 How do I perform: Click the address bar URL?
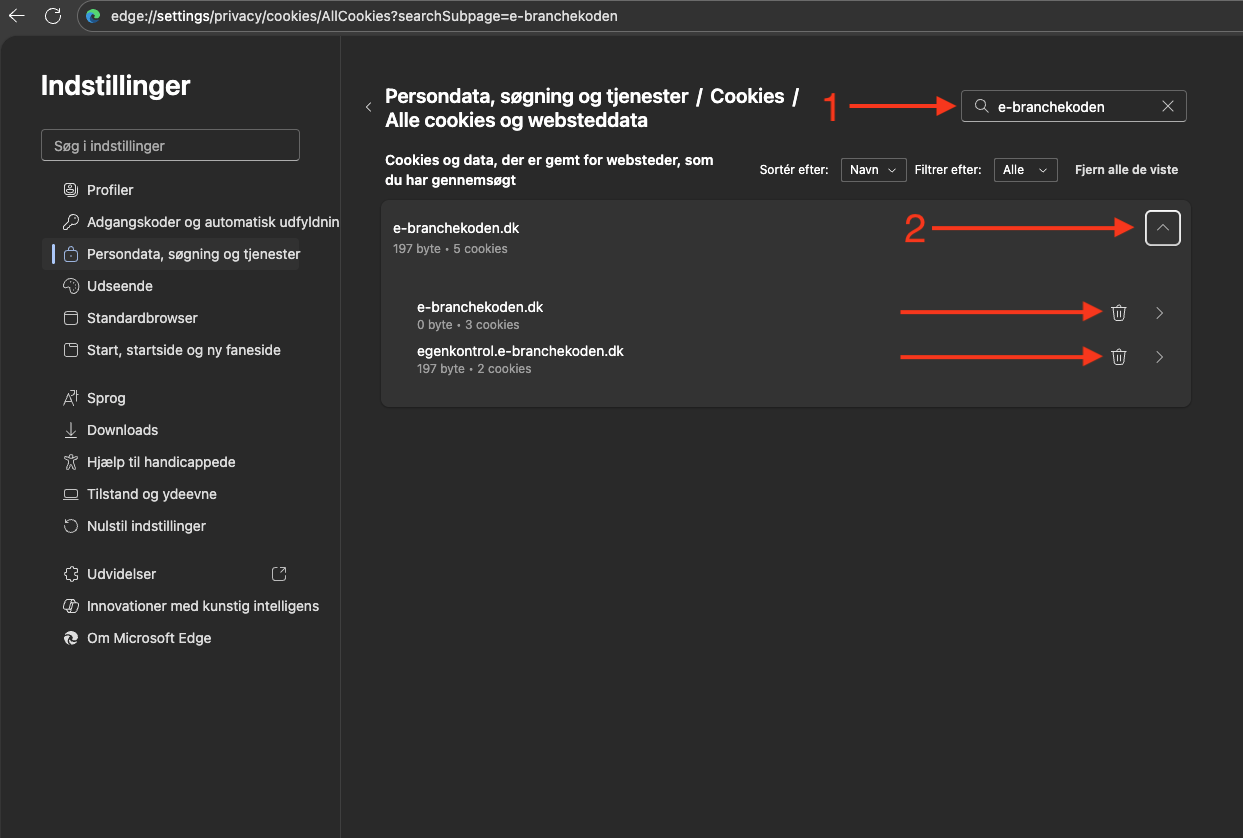pos(364,16)
